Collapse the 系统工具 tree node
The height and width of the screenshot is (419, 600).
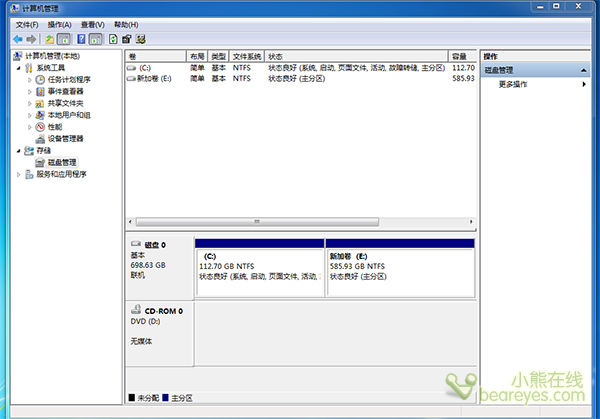16,67
